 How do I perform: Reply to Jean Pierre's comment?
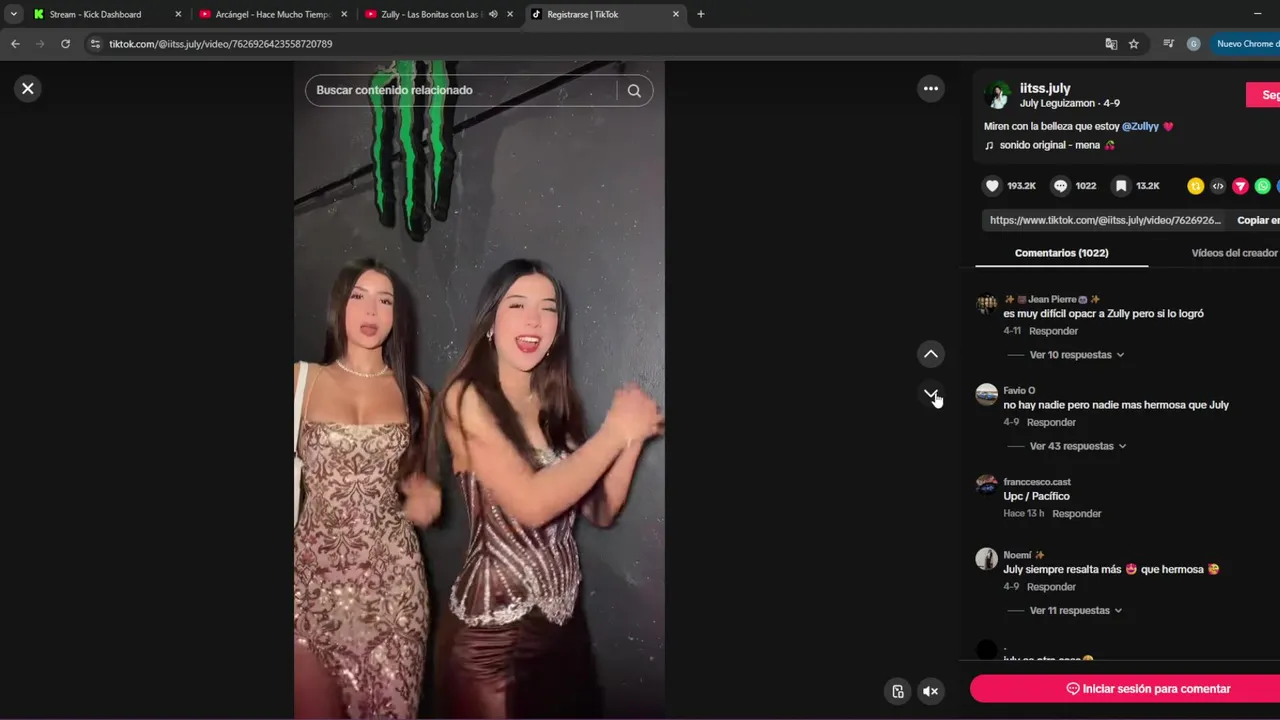pos(1053,331)
